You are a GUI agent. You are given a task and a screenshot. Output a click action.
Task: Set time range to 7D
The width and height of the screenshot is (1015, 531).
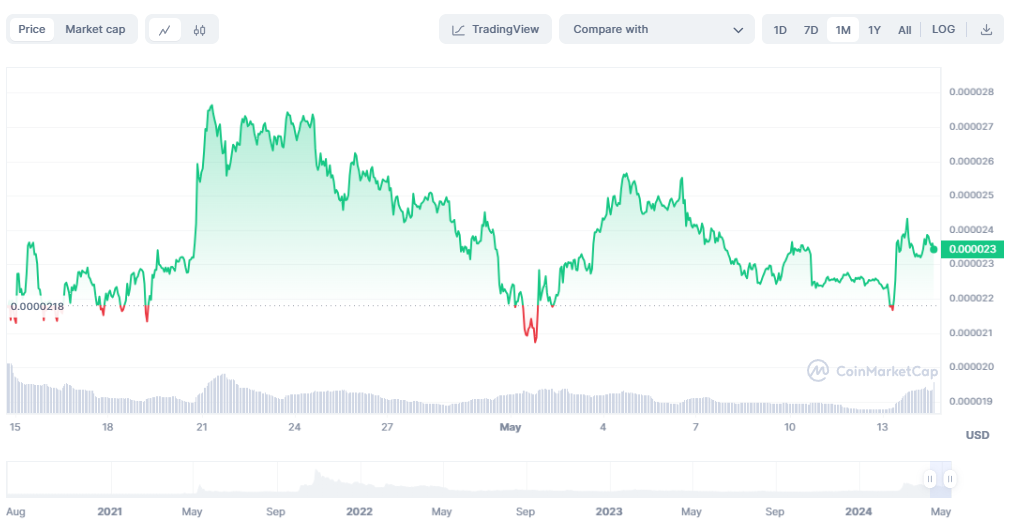point(811,30)
